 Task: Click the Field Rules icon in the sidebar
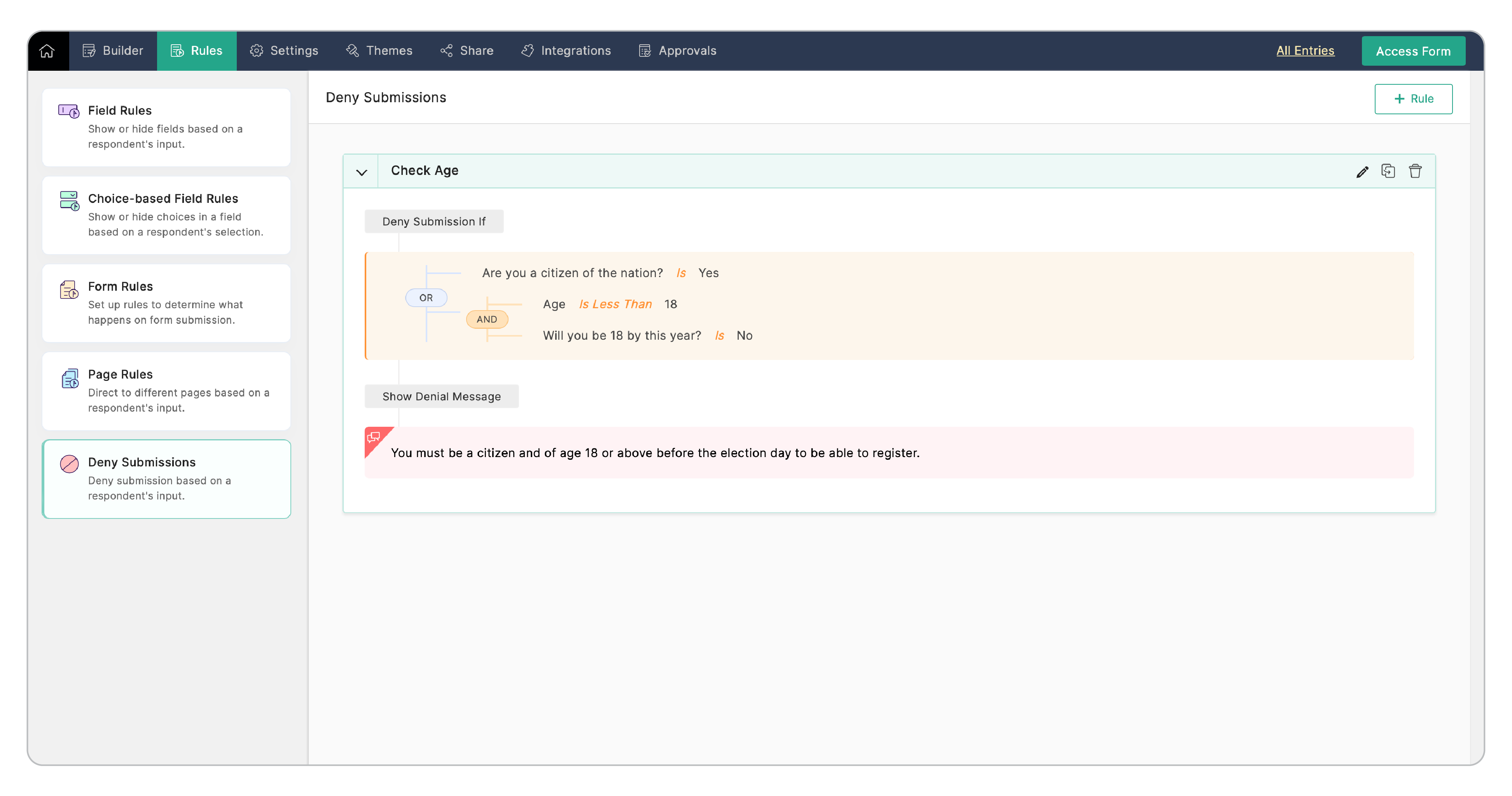point(69,111)
